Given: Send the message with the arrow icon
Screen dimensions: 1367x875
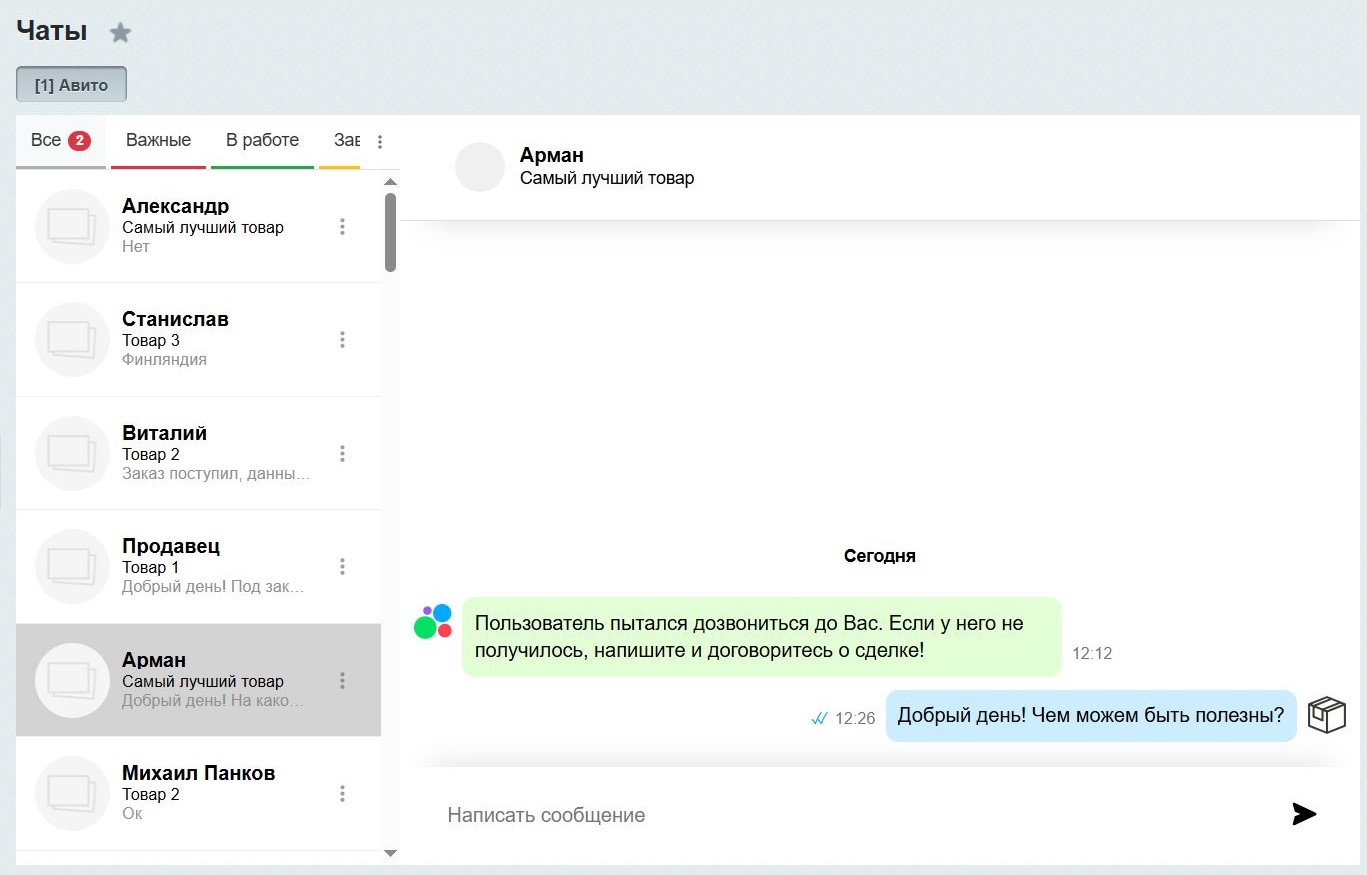Looking at the screenshot, I should [1304, 814].
